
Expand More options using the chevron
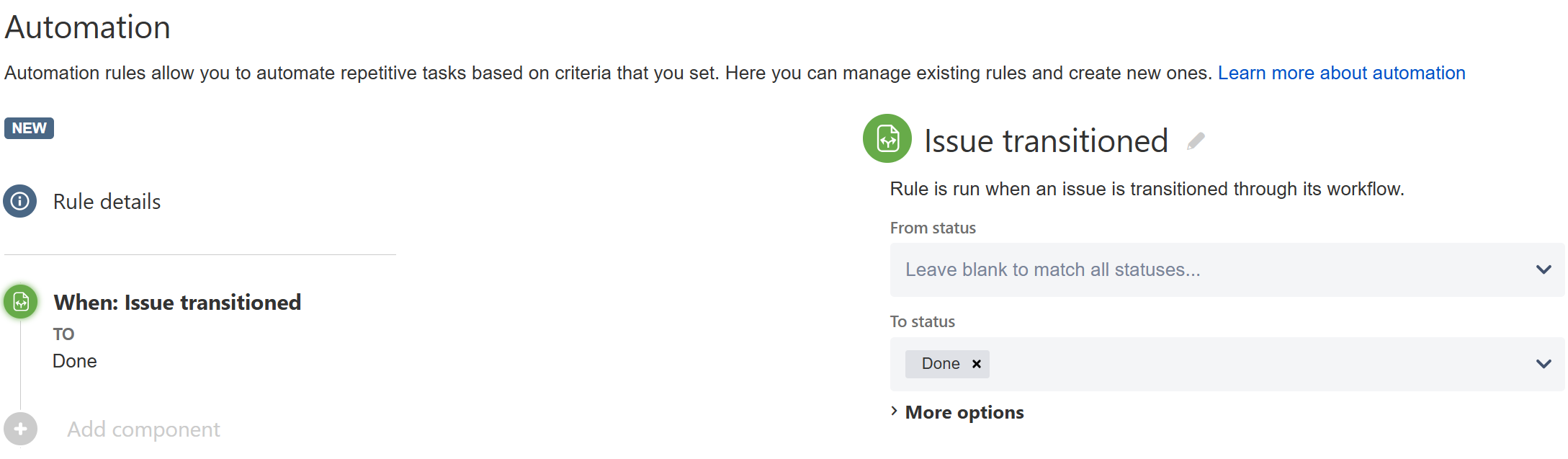click(x=895, y=411)
